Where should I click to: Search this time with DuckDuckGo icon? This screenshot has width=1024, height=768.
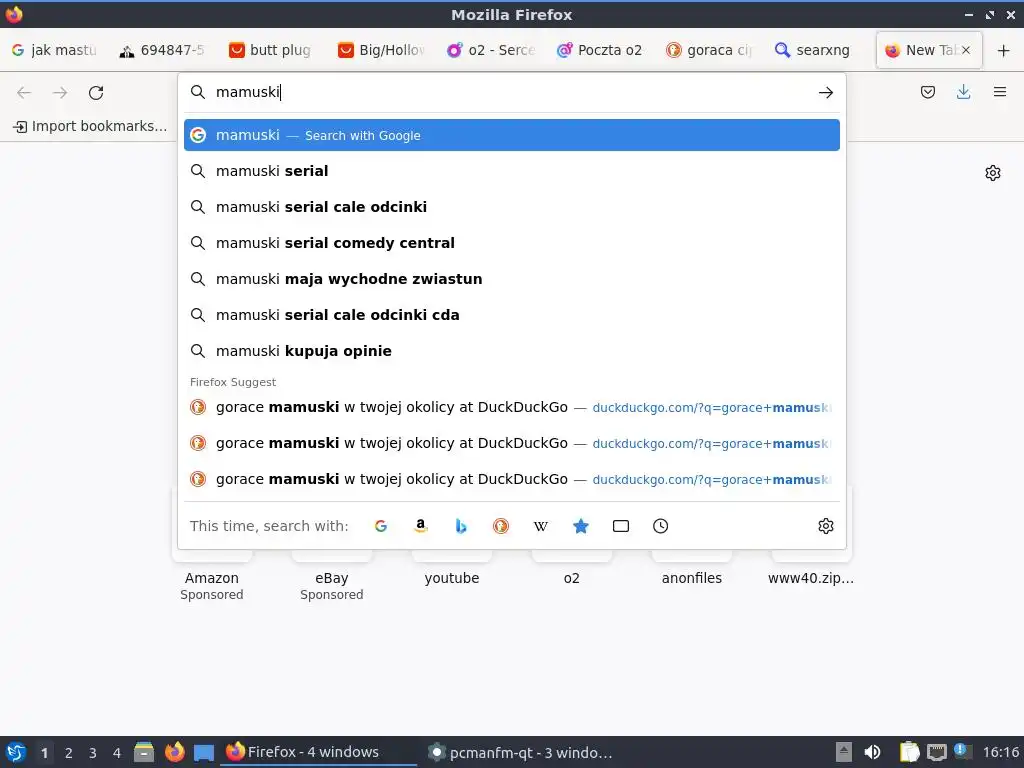[x=501, y=526]
